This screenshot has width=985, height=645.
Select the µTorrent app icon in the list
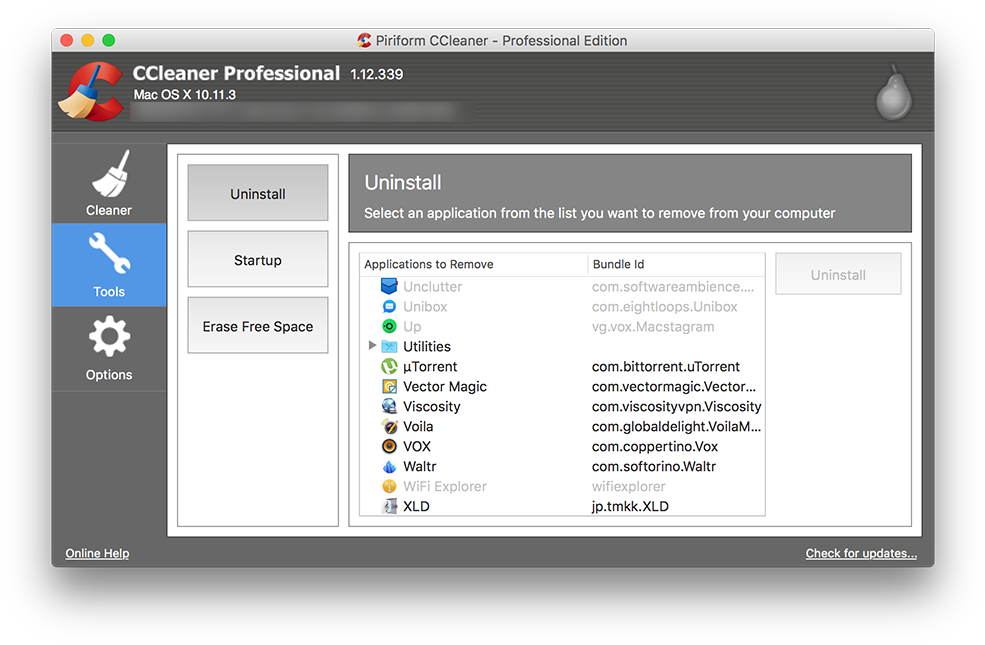390,366
